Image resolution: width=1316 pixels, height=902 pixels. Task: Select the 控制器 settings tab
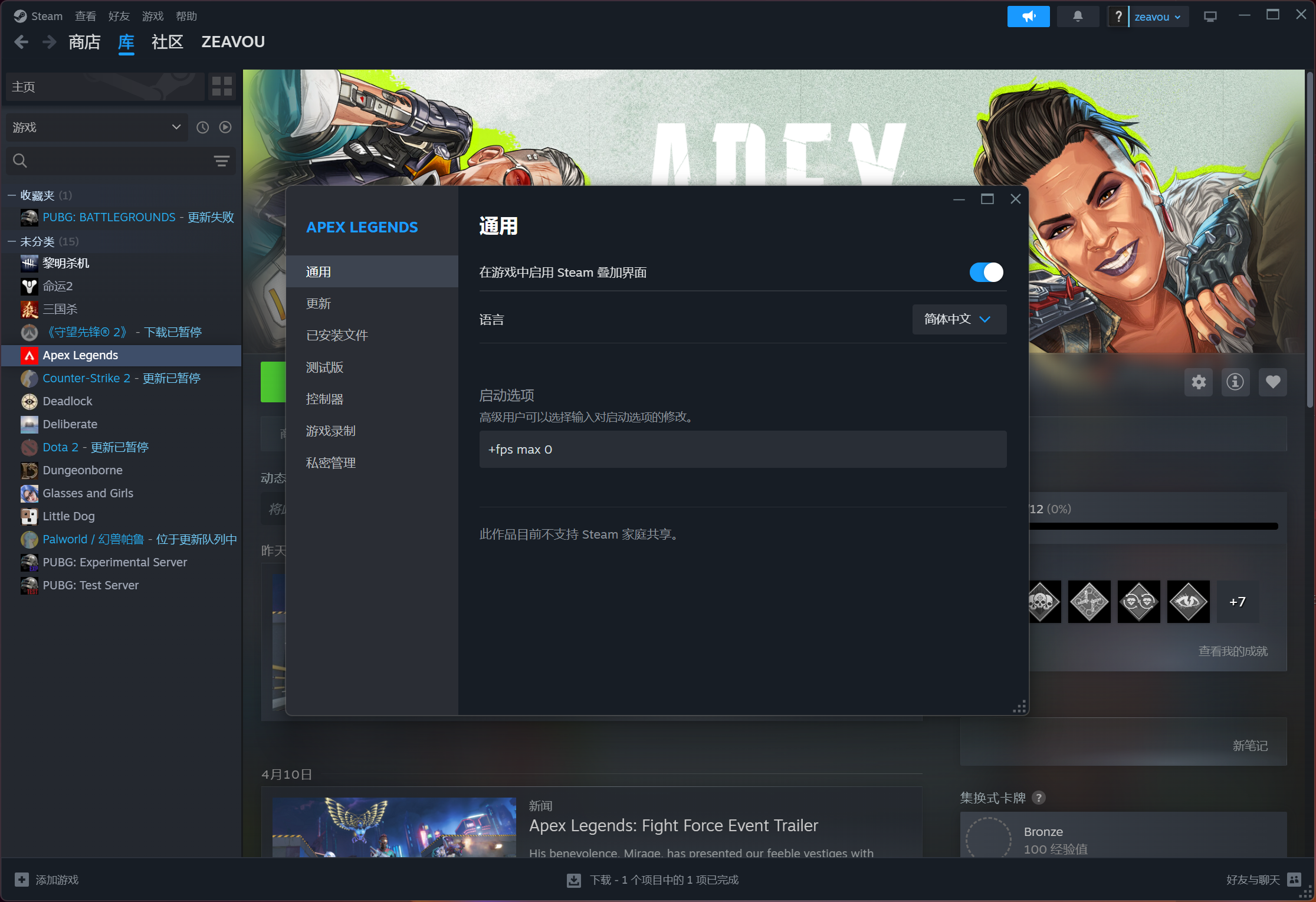pos(372,399)
